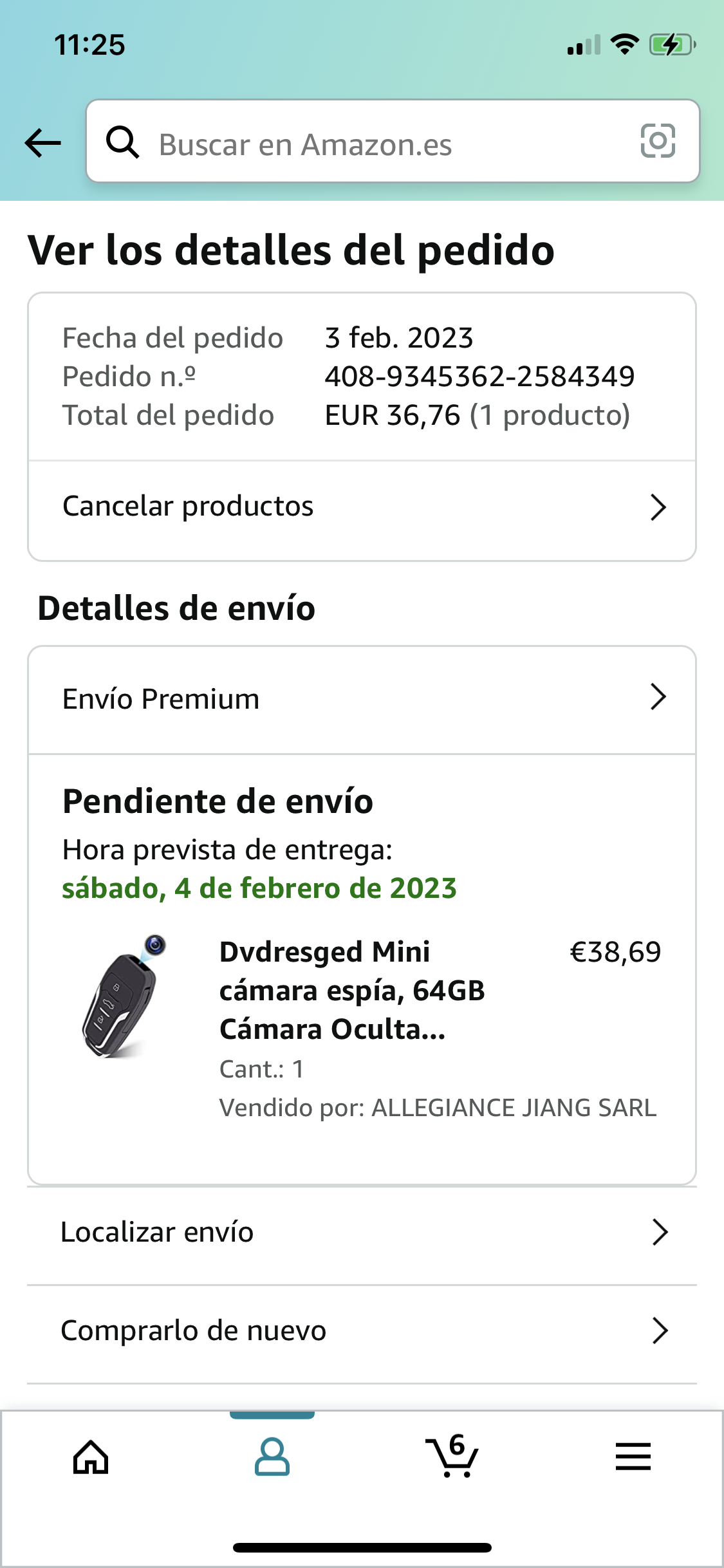Open the shopping cart icon
Image resolution: width=724 pixels, height=1568 pixels.
pos(452,1457)
